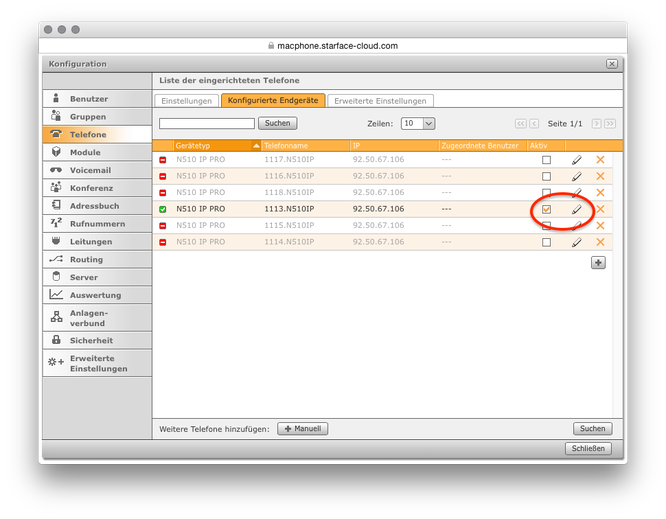
Task: Toggle Aktiv checkbox for 1118.N510IP
Action: (546, 192)
